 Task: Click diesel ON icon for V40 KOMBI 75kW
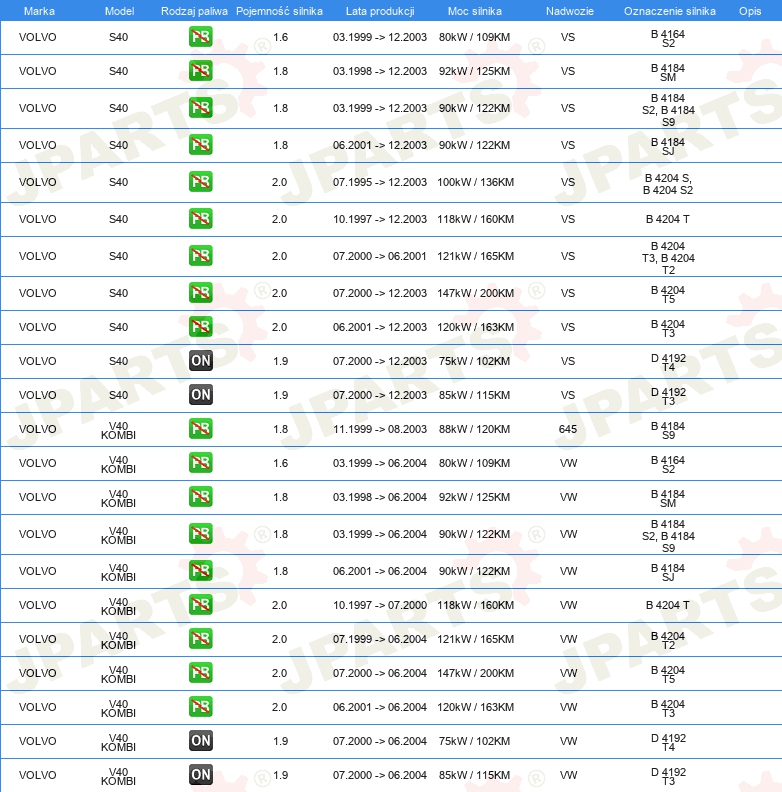point(201,741)
